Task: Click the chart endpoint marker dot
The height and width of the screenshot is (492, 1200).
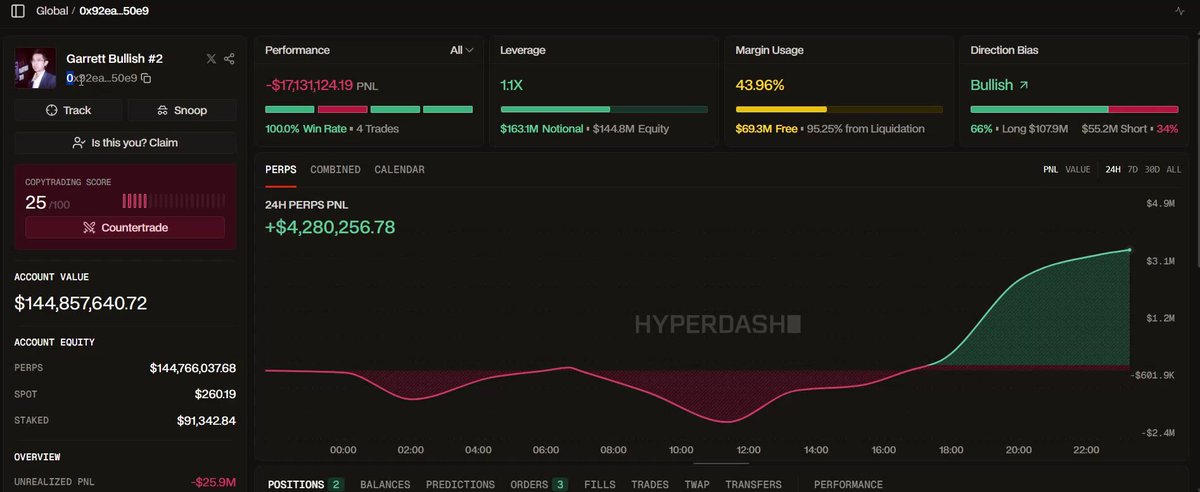Action: click(1130, 250)
